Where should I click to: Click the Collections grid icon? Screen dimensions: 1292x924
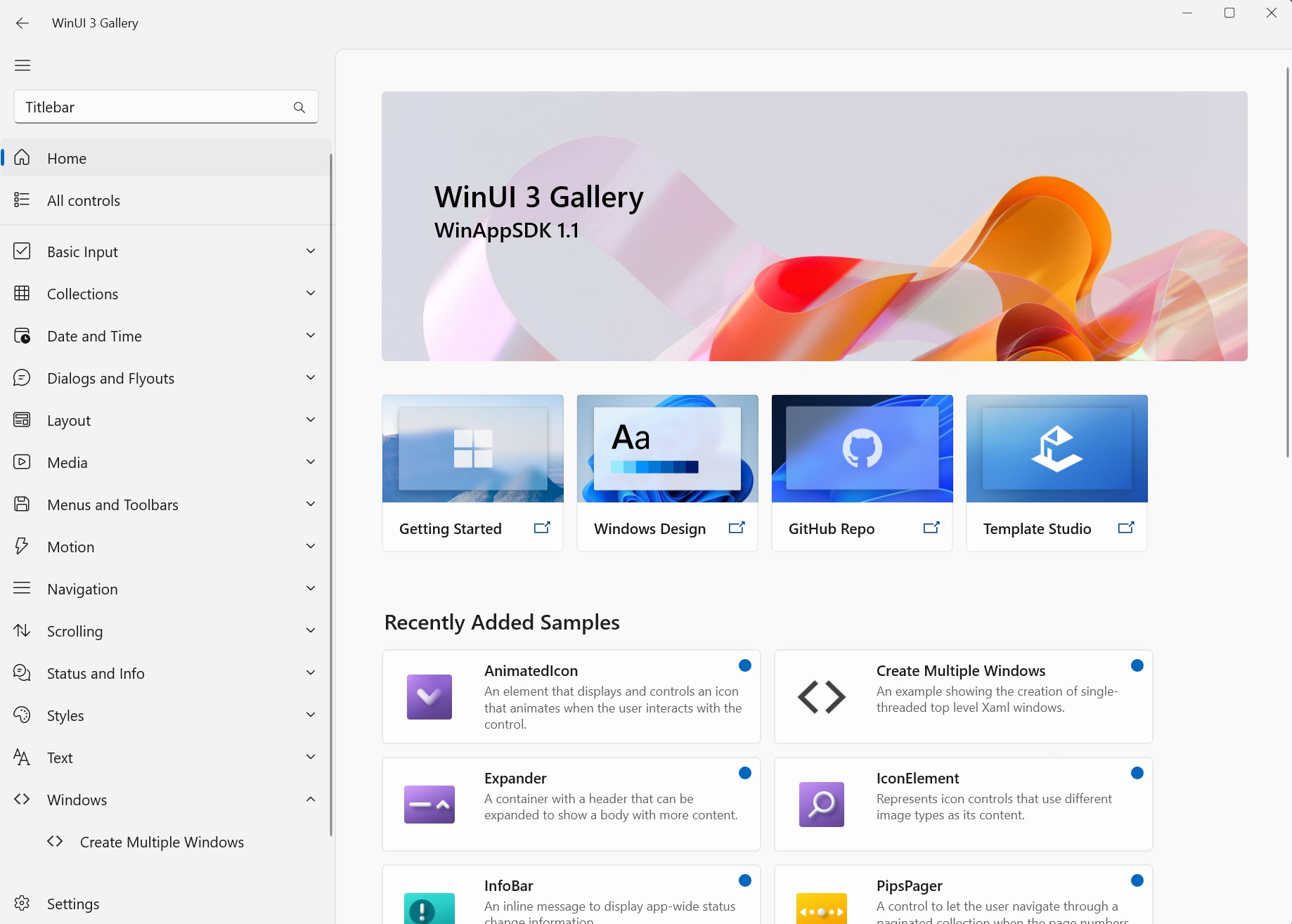point(22,294)
